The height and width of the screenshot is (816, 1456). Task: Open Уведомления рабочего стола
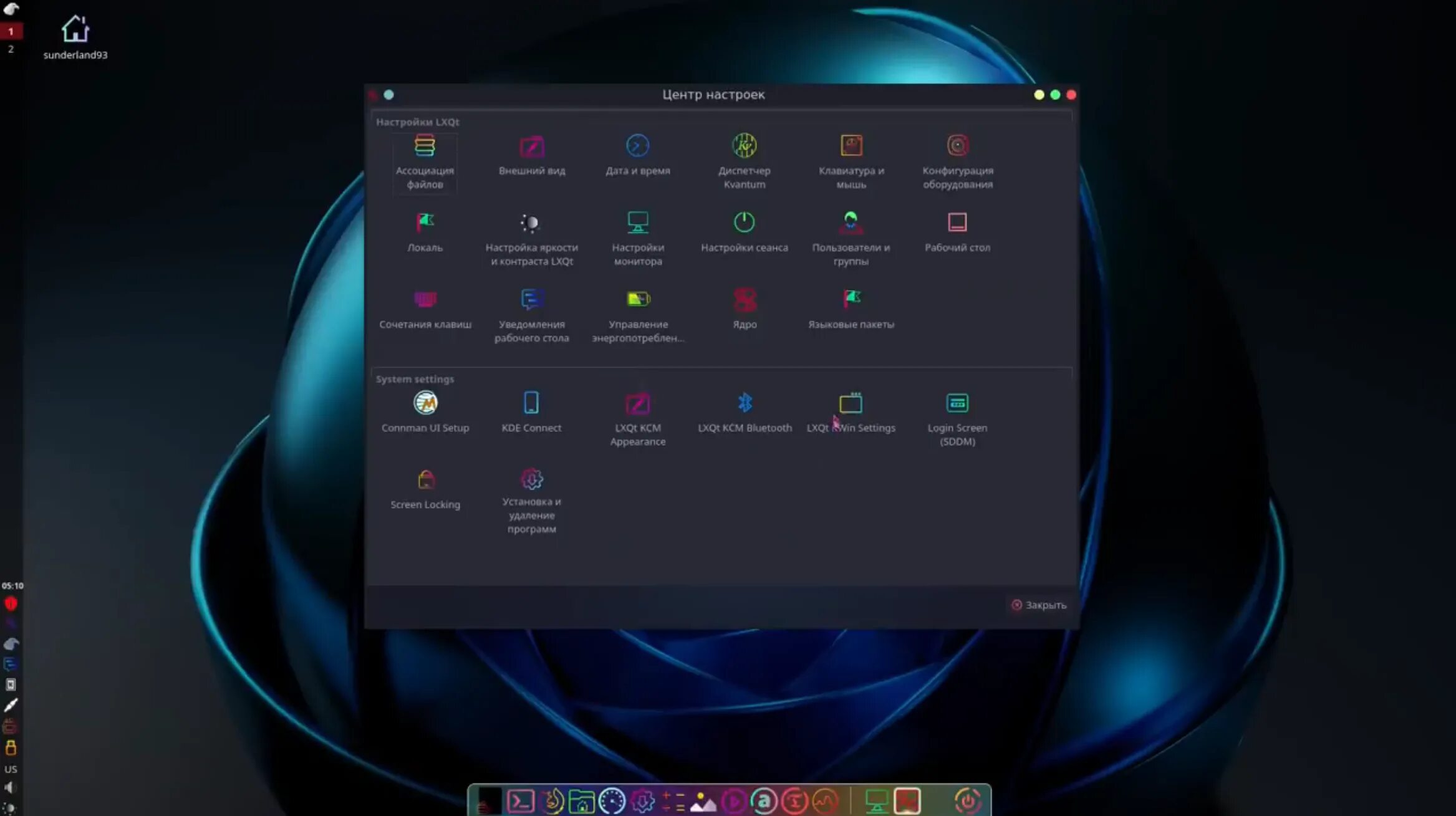point(532,315)
